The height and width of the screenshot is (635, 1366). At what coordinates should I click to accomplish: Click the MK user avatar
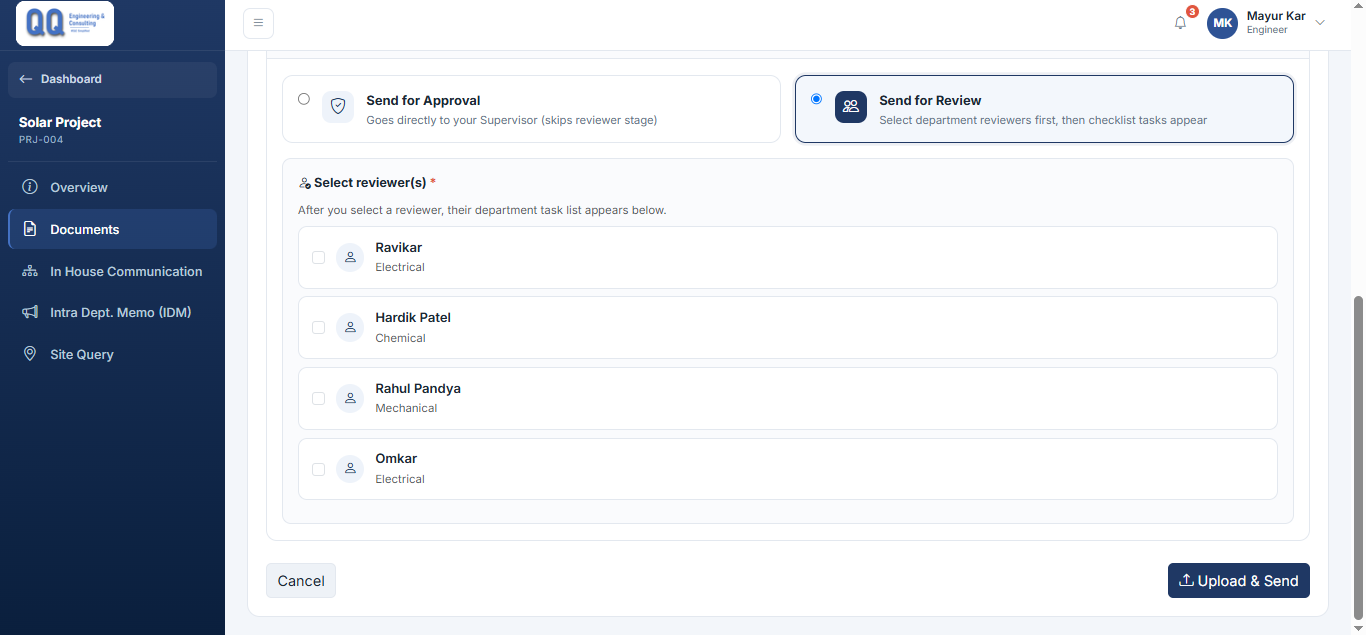point(1222,23)
